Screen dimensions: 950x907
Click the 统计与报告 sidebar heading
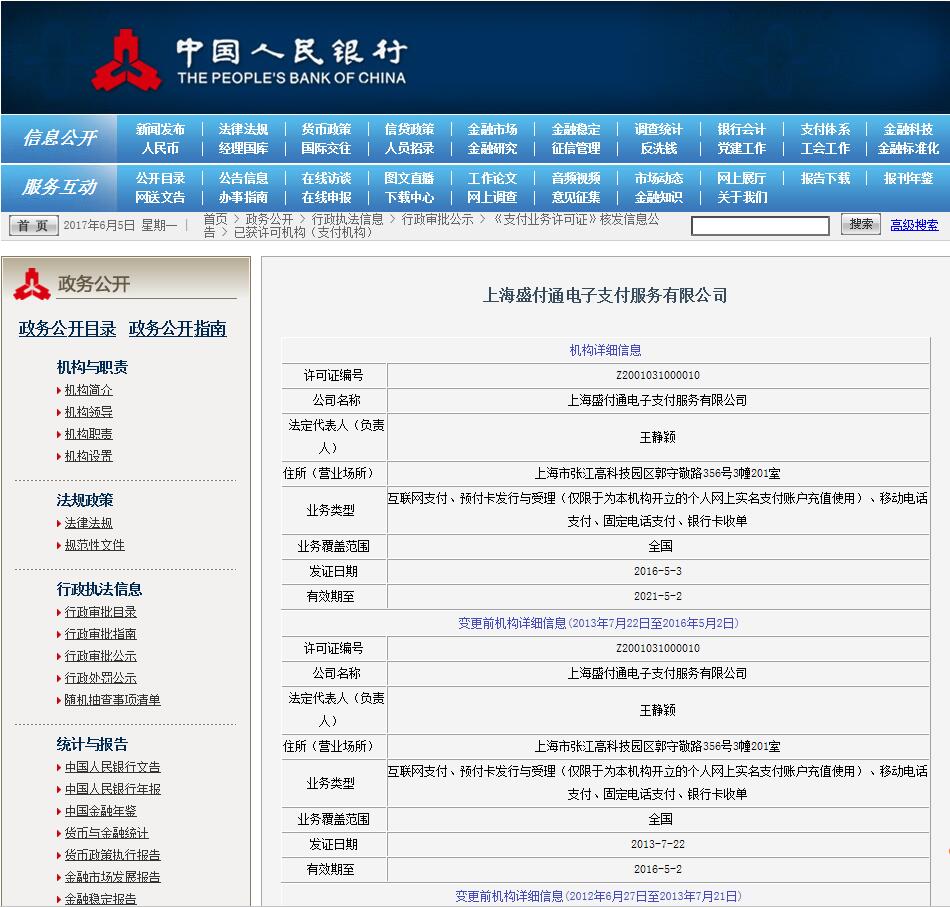click(x=92, y=744)
